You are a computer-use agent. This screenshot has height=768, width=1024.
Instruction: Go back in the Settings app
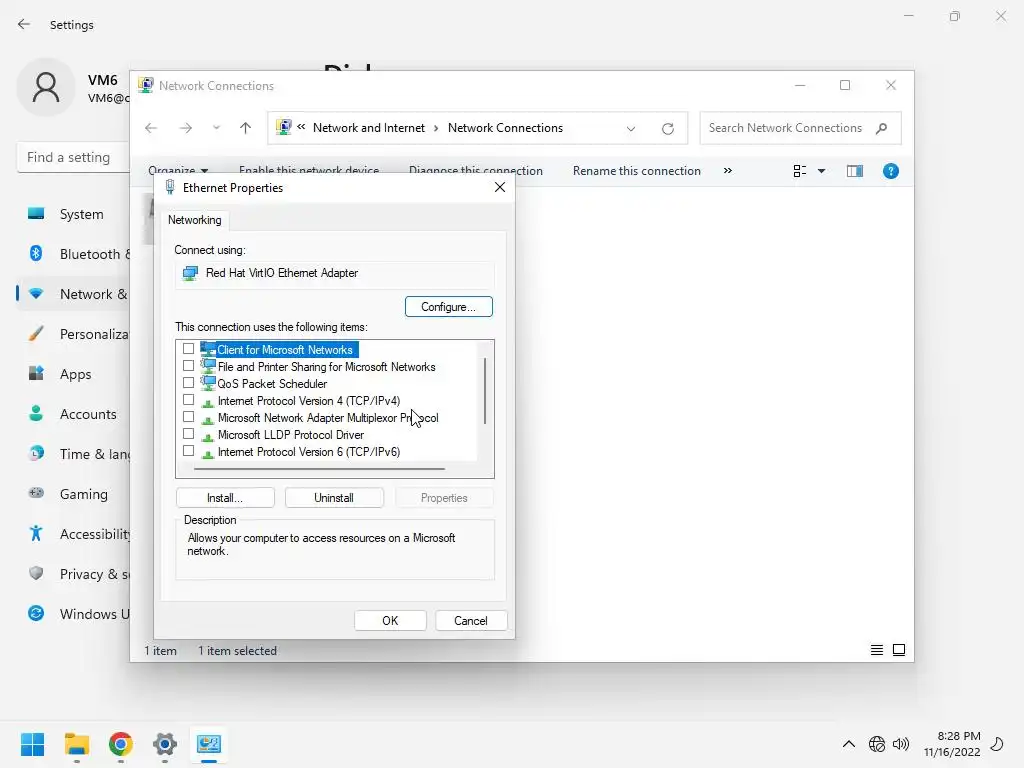(x=24, y=25)
